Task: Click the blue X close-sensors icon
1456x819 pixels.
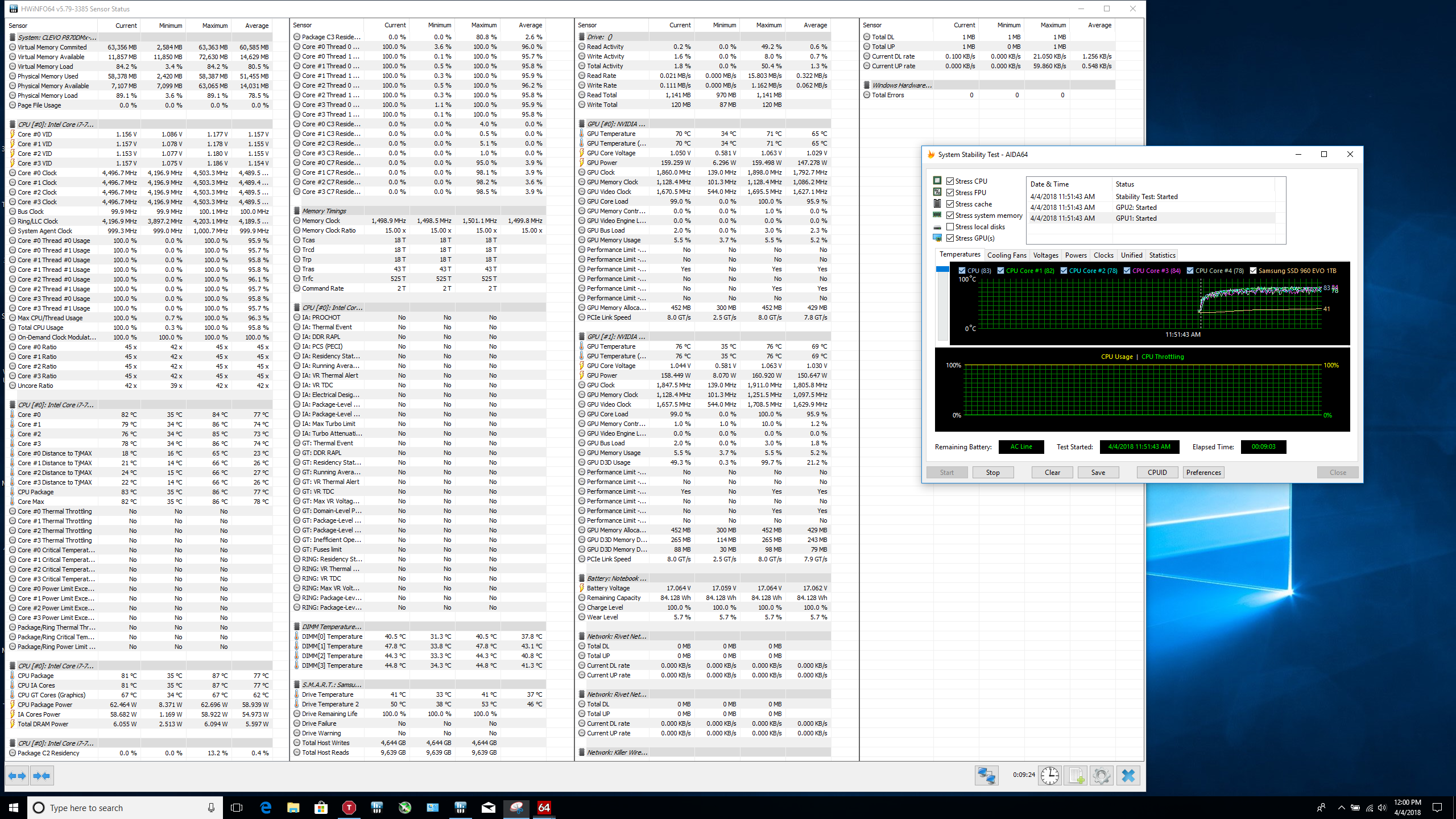Action: (1128, 775)
